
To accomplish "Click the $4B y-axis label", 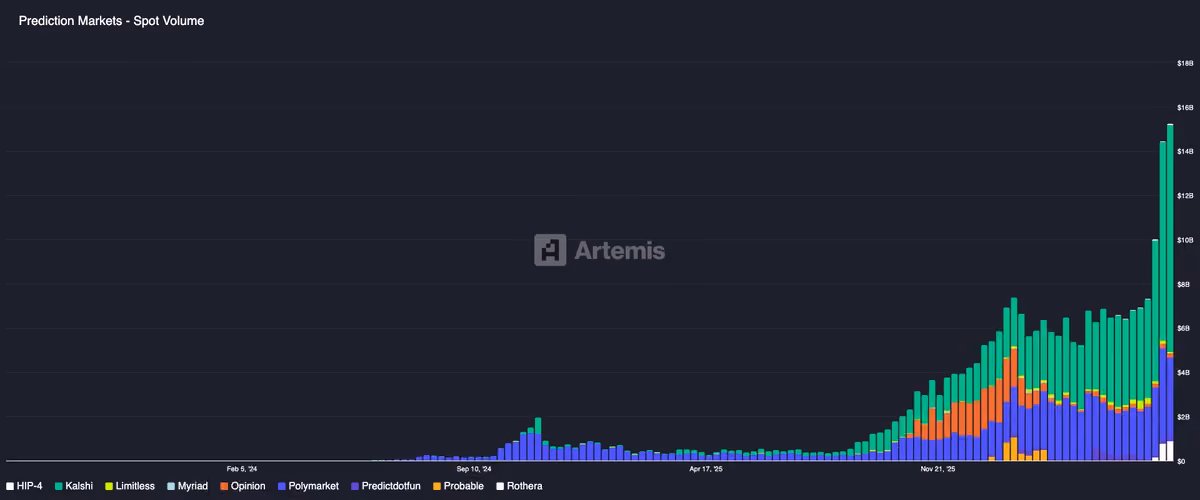I will point(1185,372).
